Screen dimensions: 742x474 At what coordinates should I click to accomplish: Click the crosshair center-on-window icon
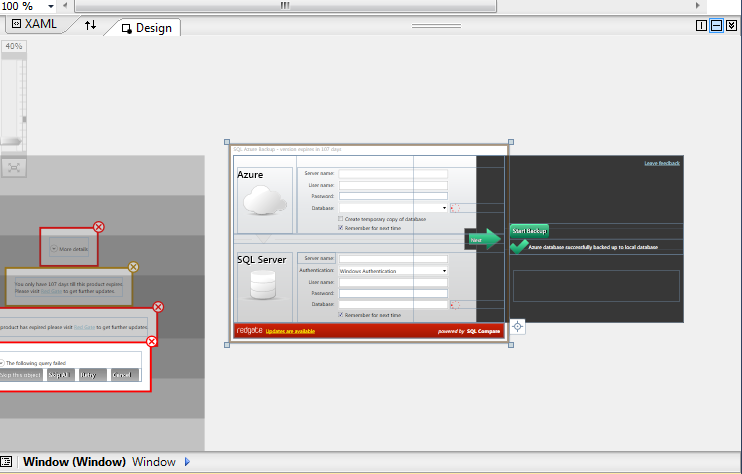(518, 326)
